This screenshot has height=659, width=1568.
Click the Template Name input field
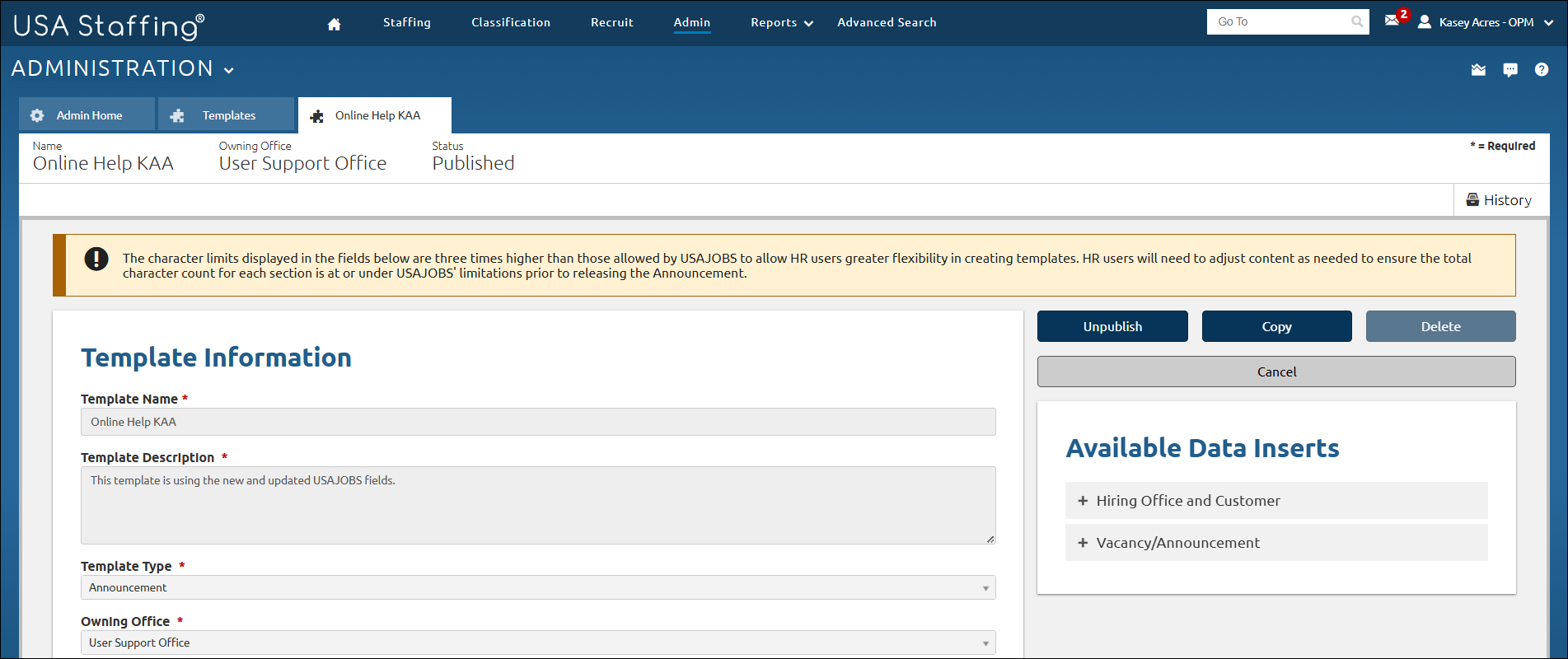pyautogui.click(x=538, y=422)
